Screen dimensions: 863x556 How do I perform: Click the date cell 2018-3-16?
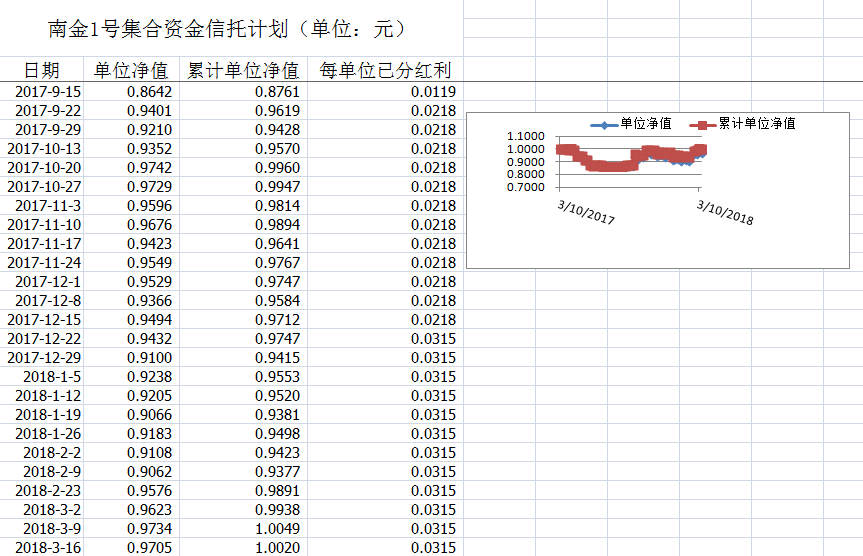(48, 548)
